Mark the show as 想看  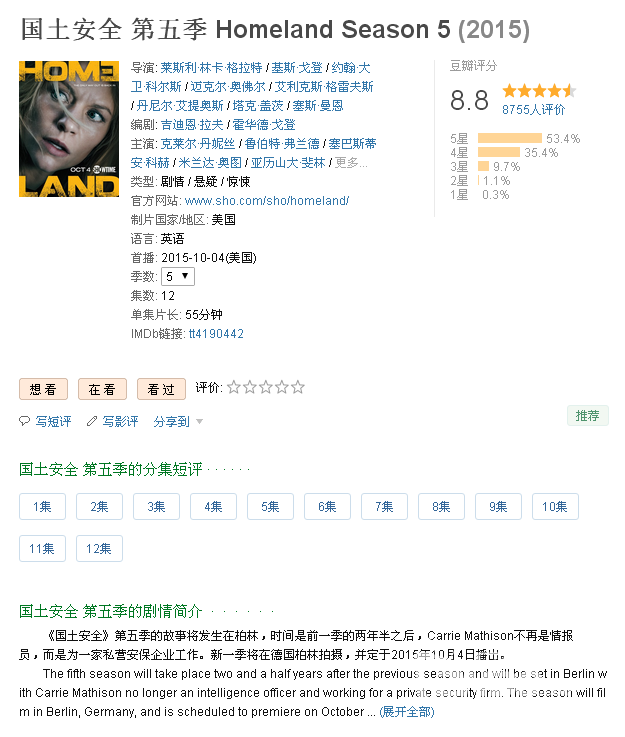point(43,389)
